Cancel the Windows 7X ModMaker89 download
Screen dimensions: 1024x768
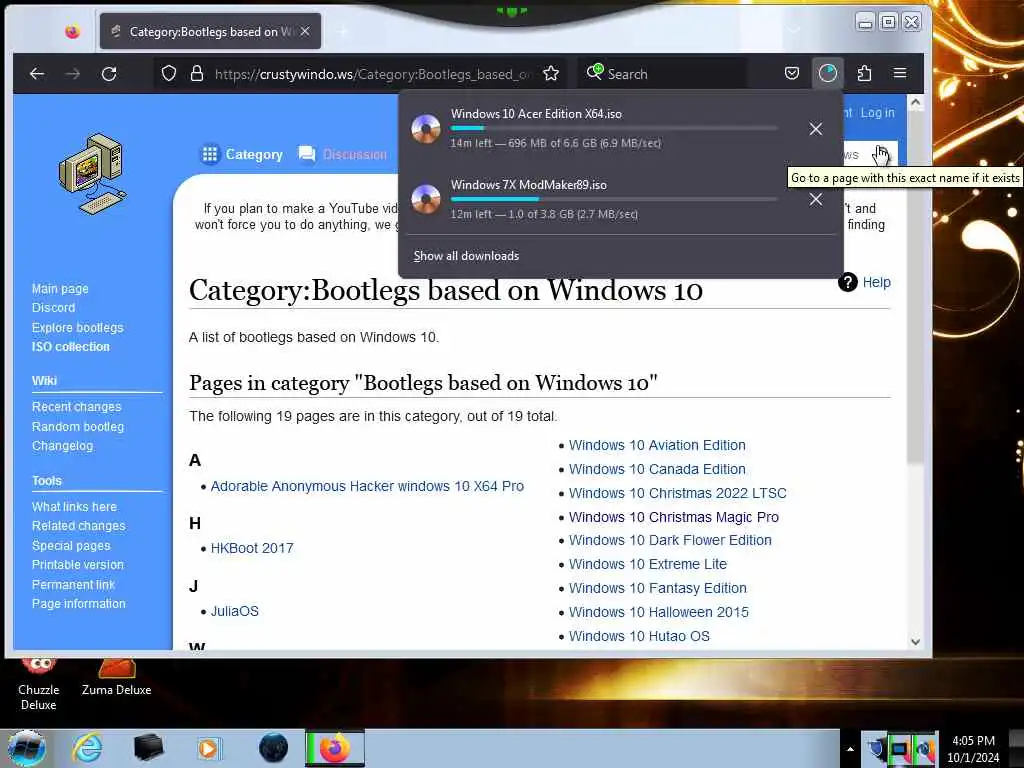816,199
